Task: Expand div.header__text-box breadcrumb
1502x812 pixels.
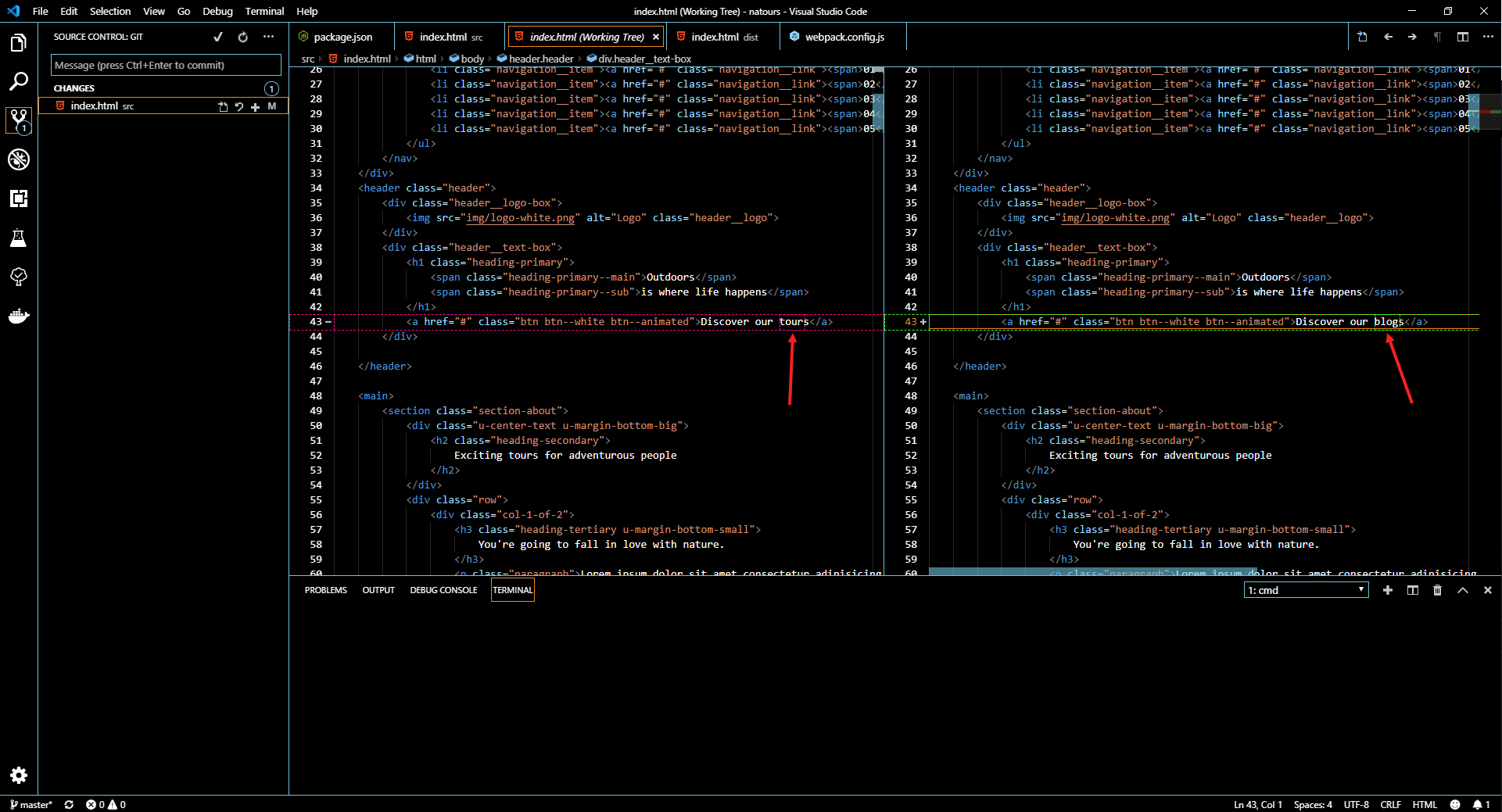Action: [639, 59]
